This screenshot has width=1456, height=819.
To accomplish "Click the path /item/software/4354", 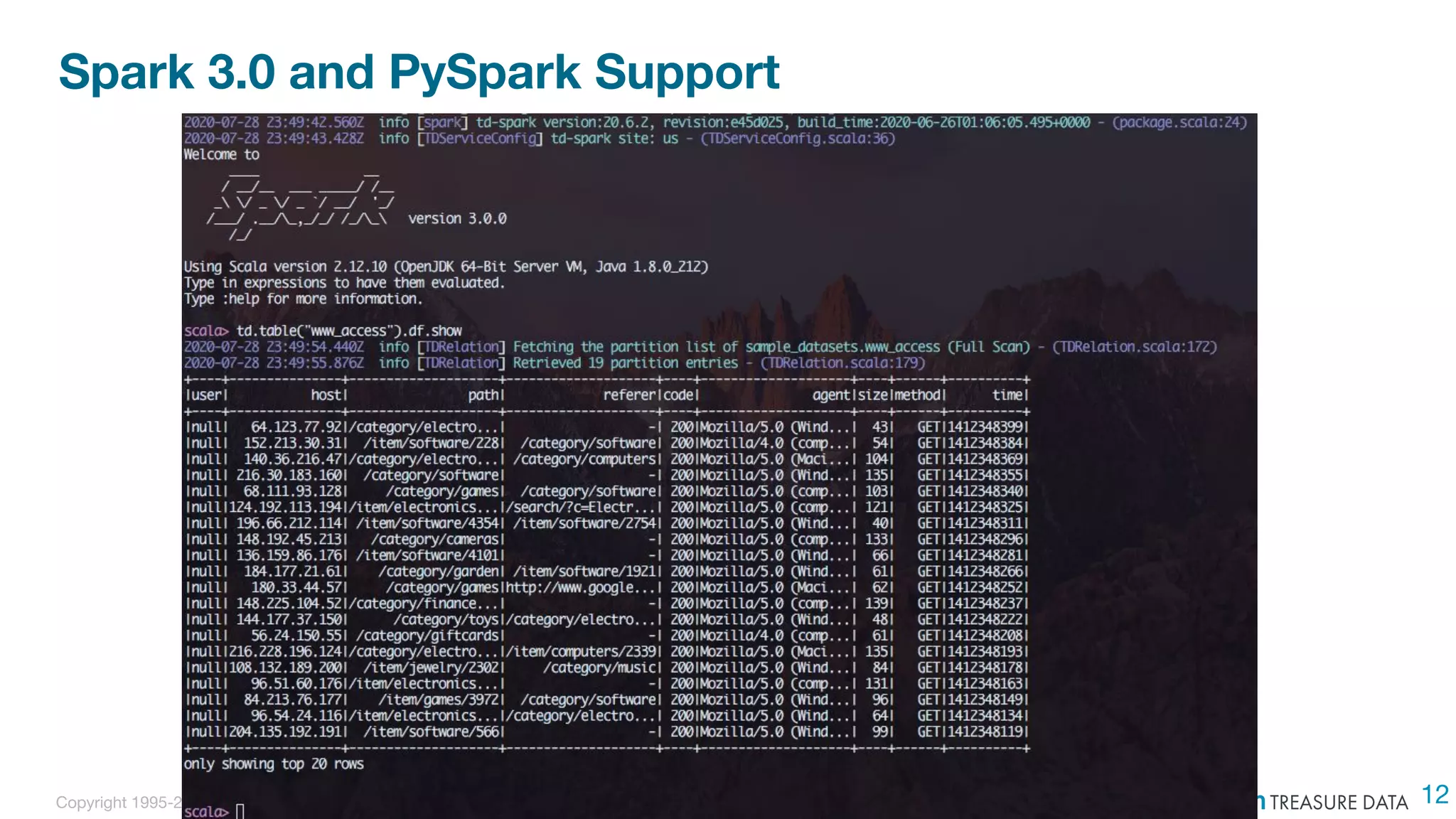I will point(428,523).
